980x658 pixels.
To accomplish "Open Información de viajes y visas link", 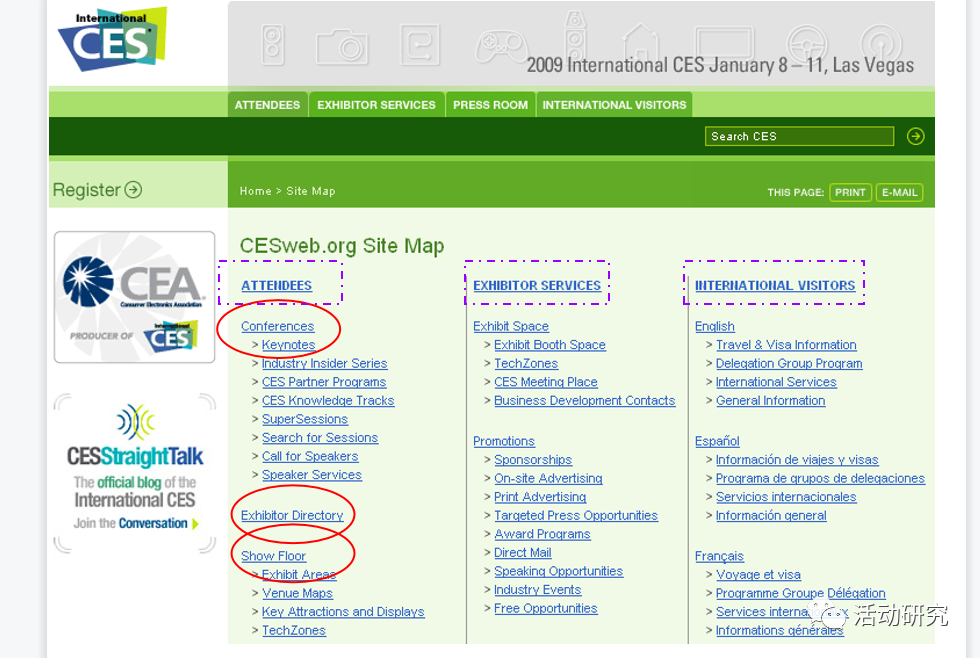I will point(798,460).
